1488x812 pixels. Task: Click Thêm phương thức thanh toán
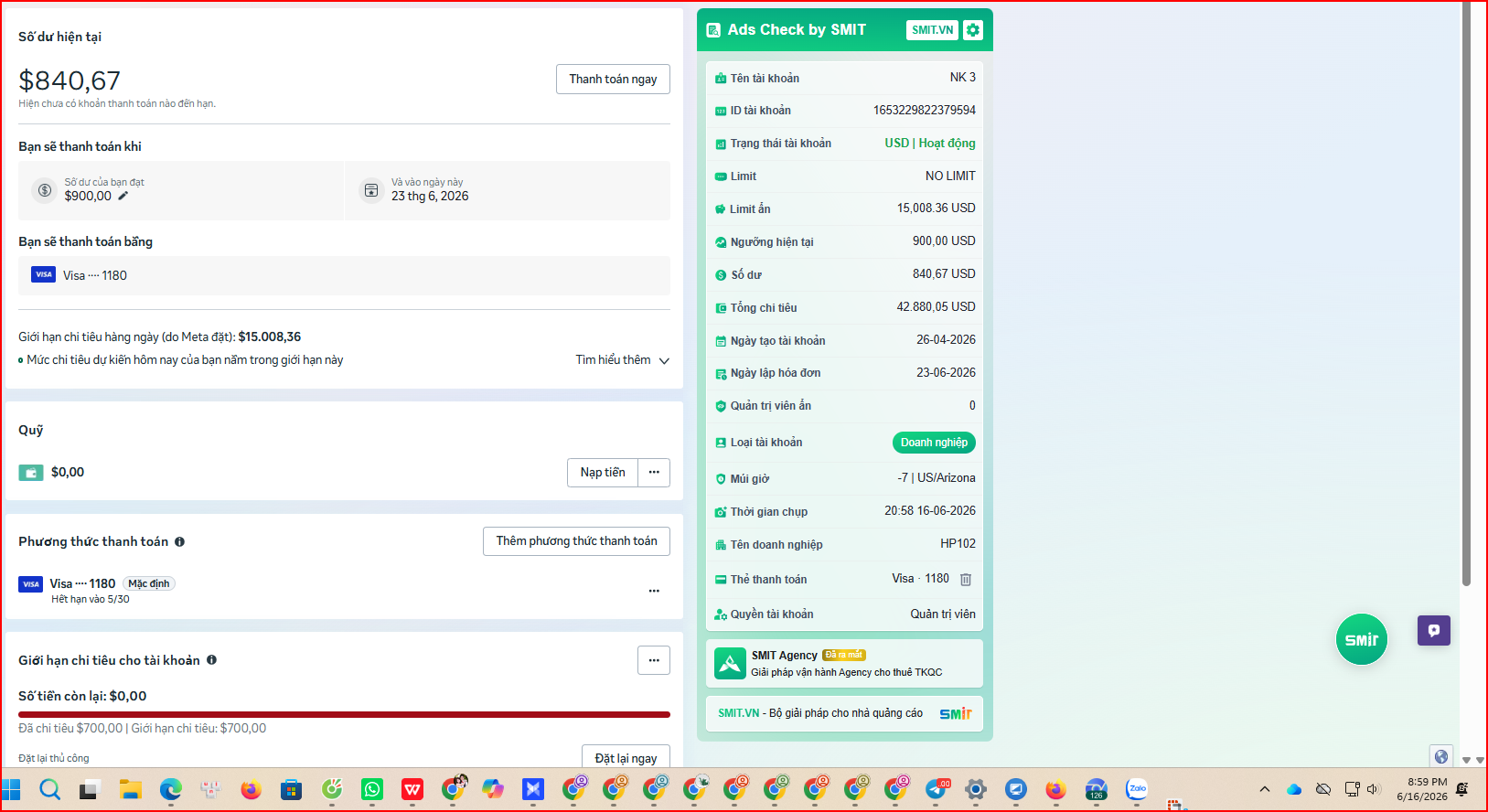(x=576, y=541)
